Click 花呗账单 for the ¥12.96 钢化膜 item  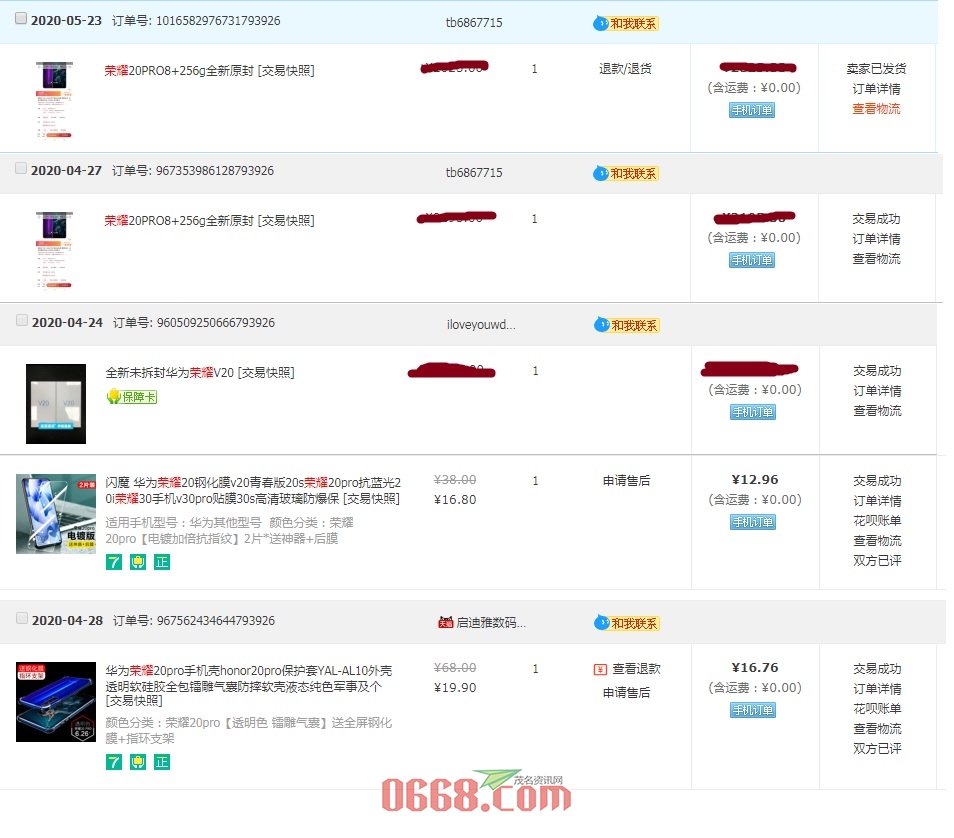click(x=877, y=521)
